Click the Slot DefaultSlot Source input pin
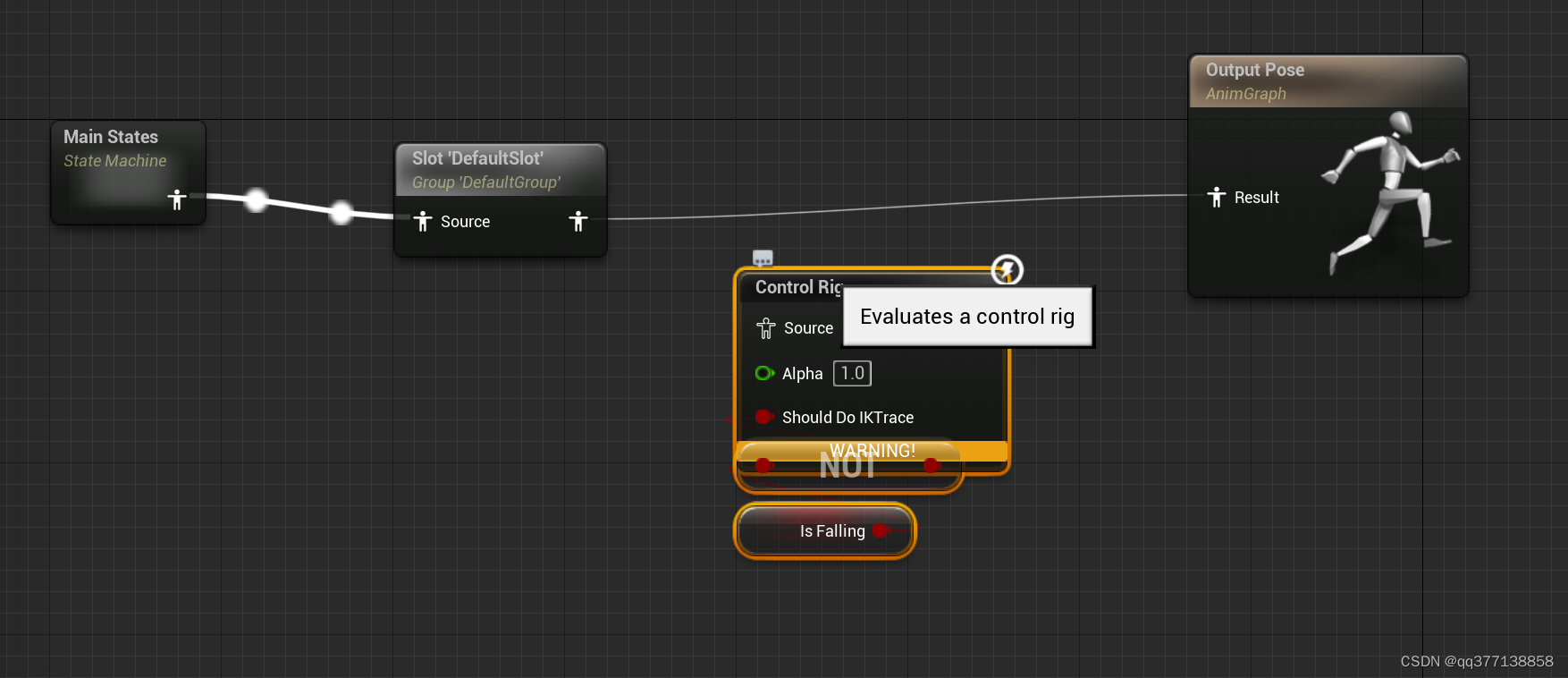Viewport: 1568px width, 678px height. click(423, 221)
